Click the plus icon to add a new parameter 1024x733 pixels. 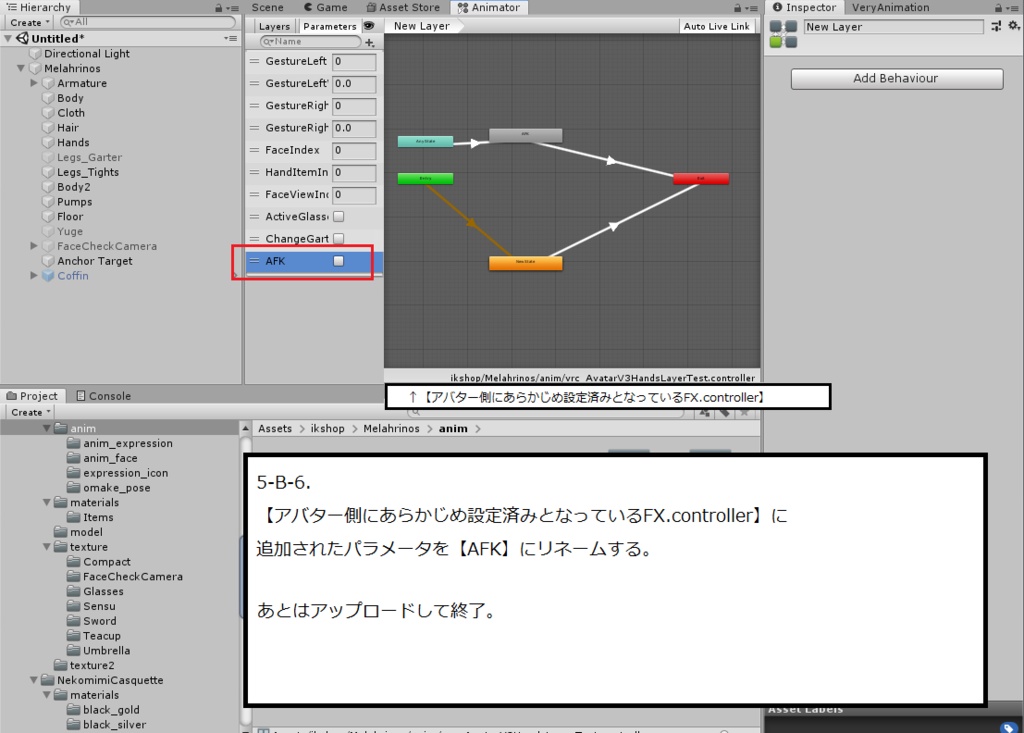369,42
